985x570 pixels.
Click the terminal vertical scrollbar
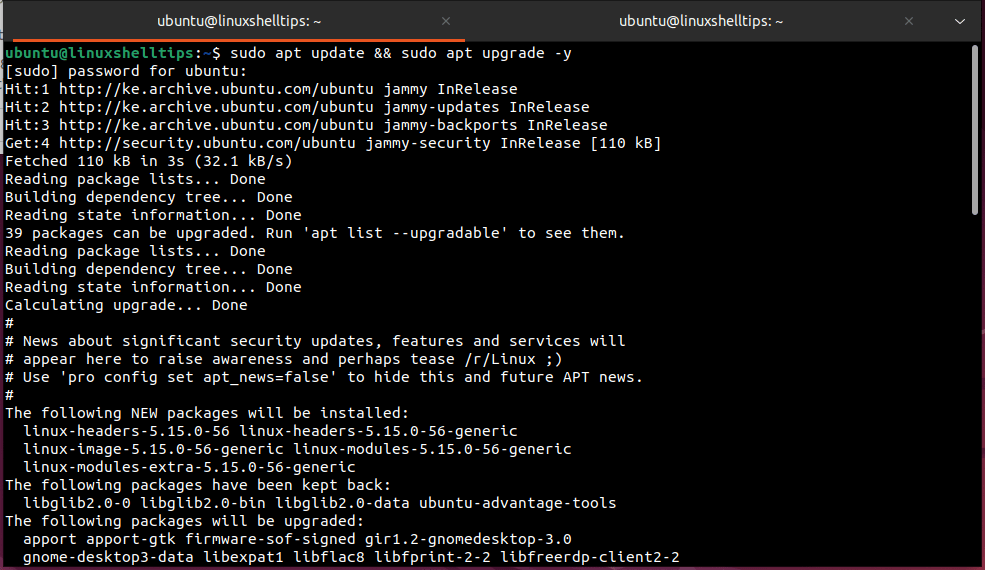pyautogui.click(x=975, y=131)
